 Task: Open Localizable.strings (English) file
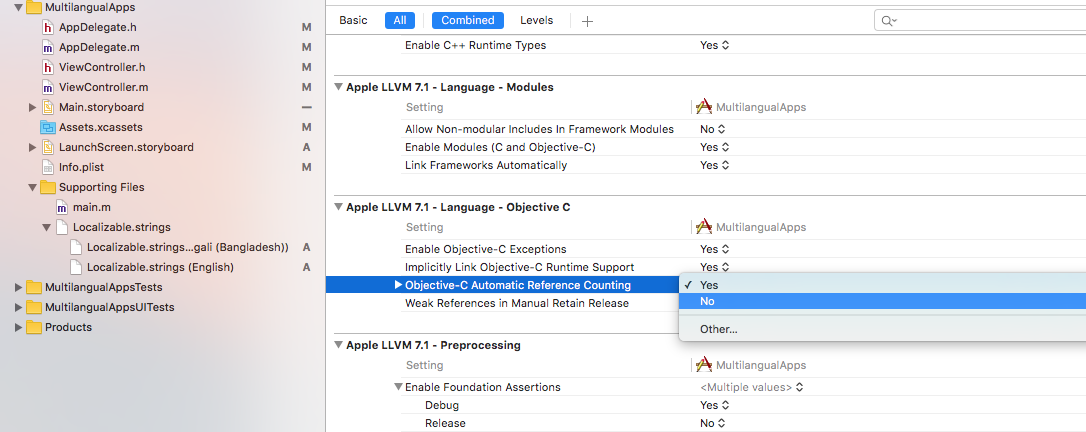(x=160, y=267)
